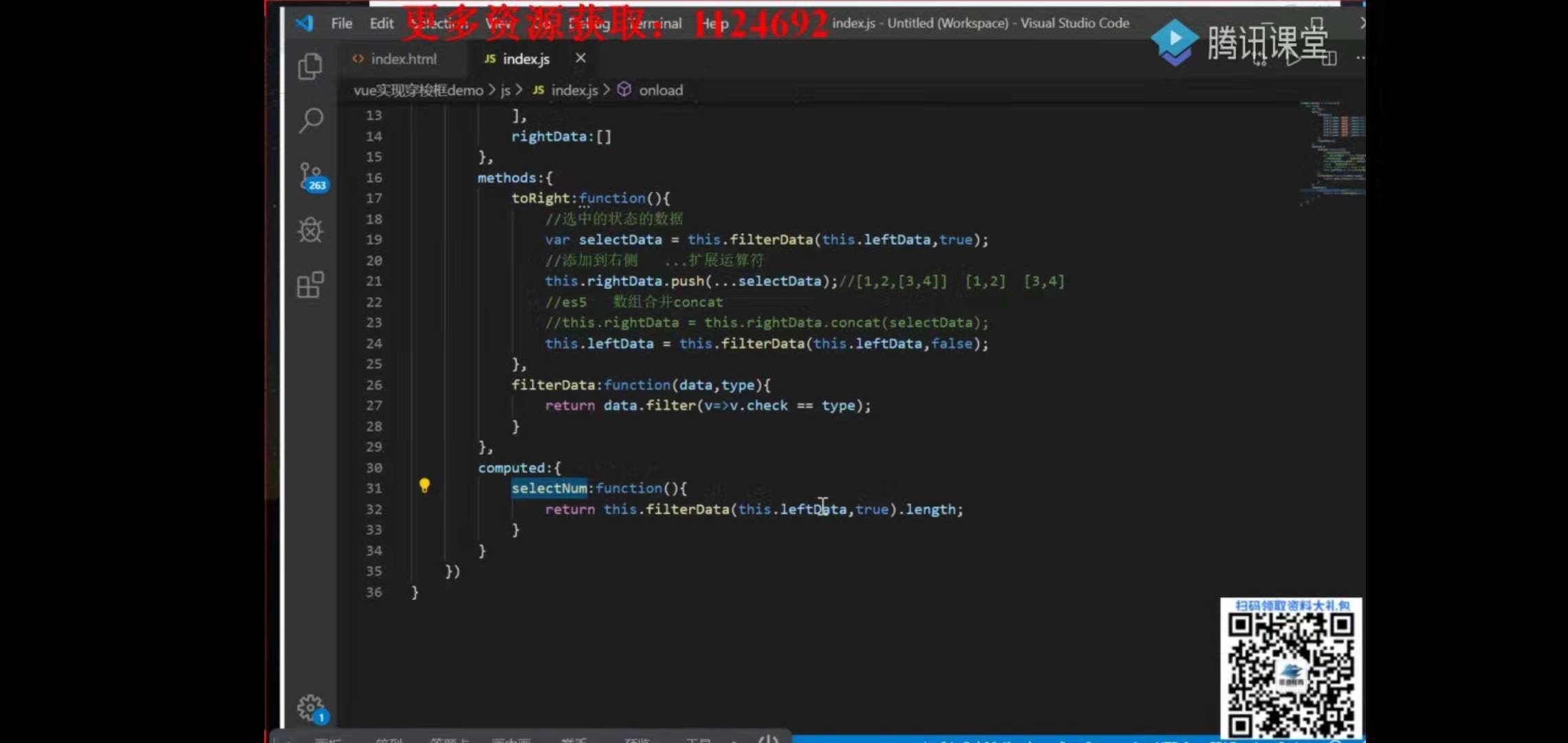The image size is (1568, 743).
Task: Click the onload breadcrumb symbol
Action: click(x=660, y=90)
